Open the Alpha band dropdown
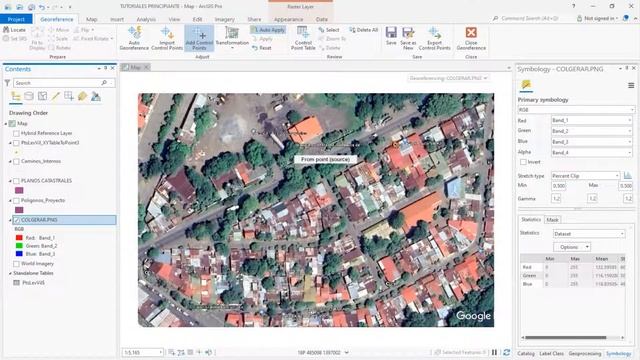This screenshot has width=640, height=360. coord(591,152)
